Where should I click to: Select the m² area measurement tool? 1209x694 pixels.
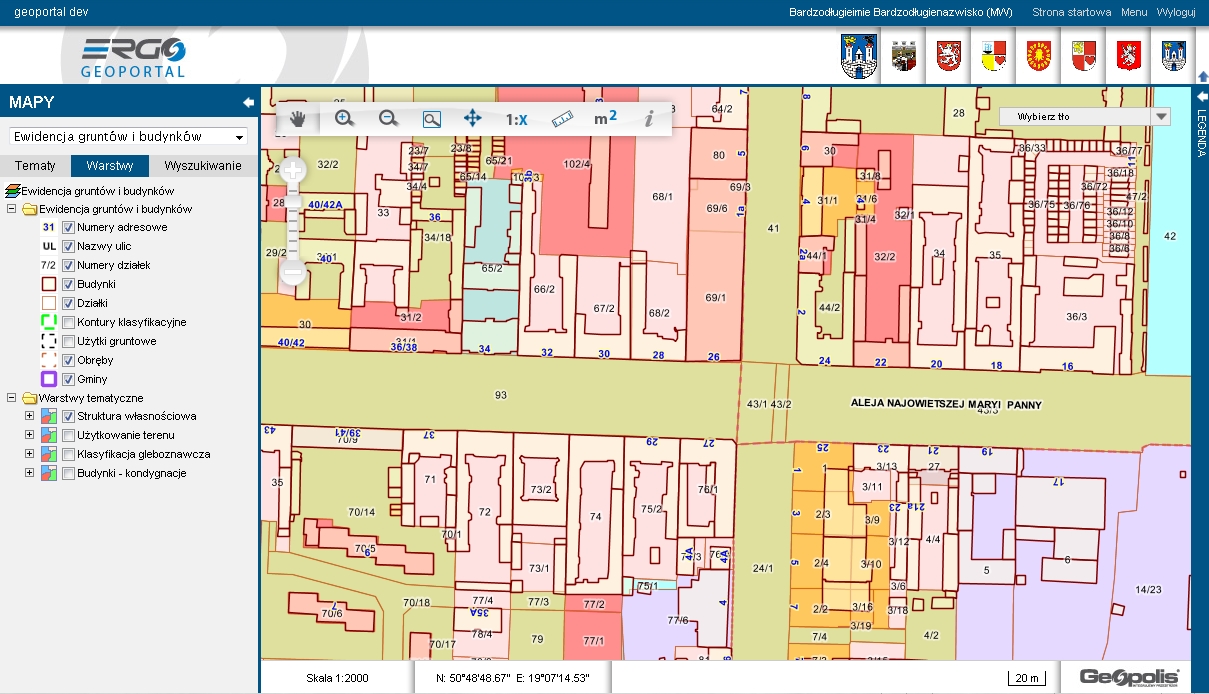coord(605,118)
